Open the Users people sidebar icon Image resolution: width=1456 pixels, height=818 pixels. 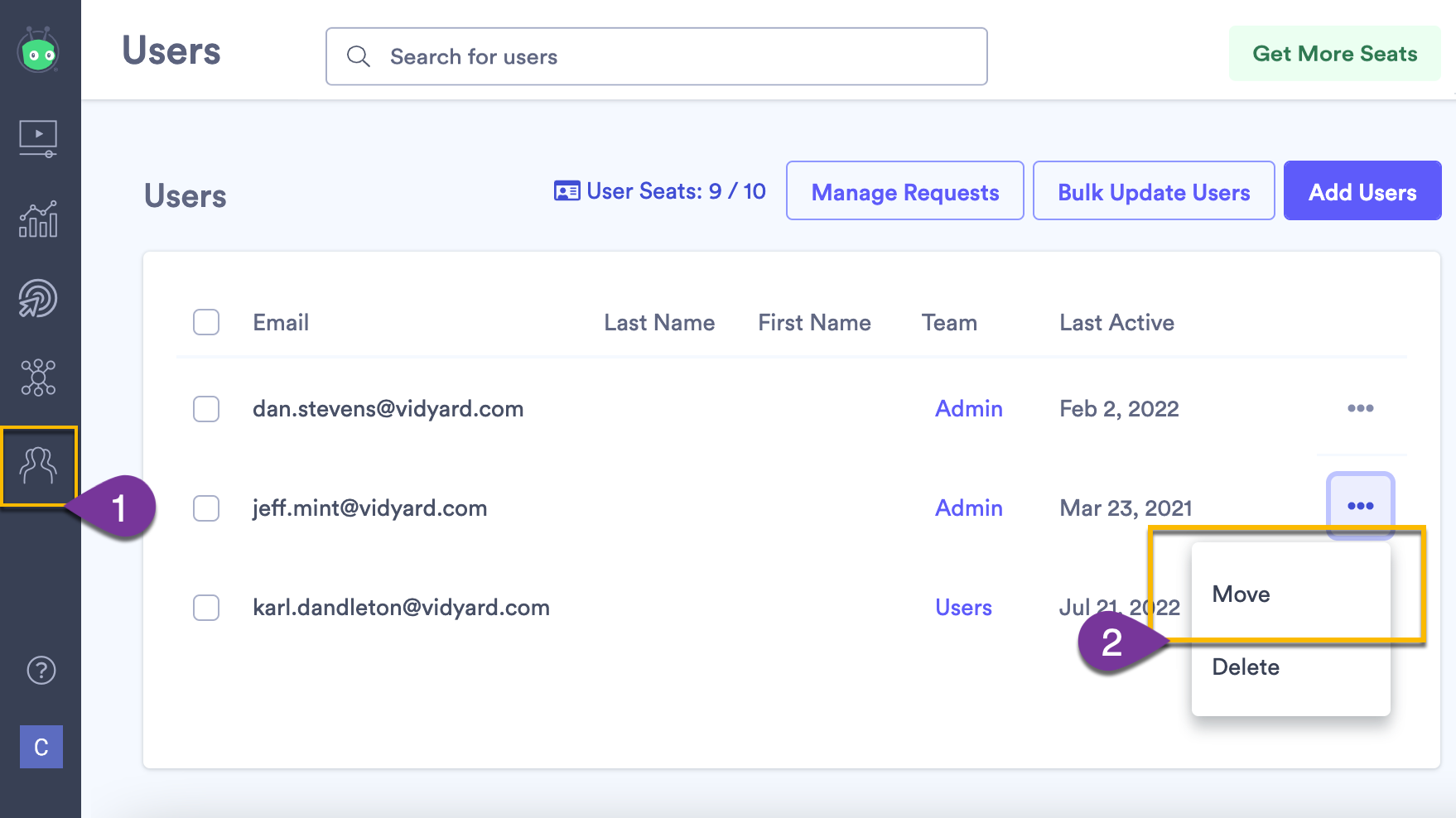point(38,465)
